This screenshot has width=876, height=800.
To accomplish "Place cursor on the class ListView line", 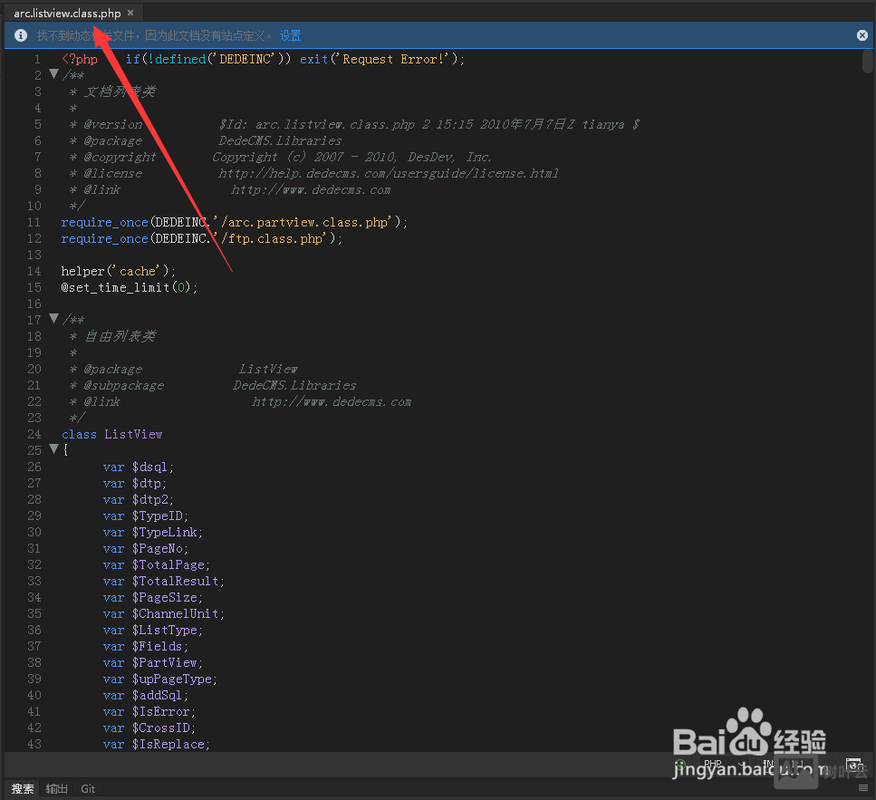I will point(112,434).
